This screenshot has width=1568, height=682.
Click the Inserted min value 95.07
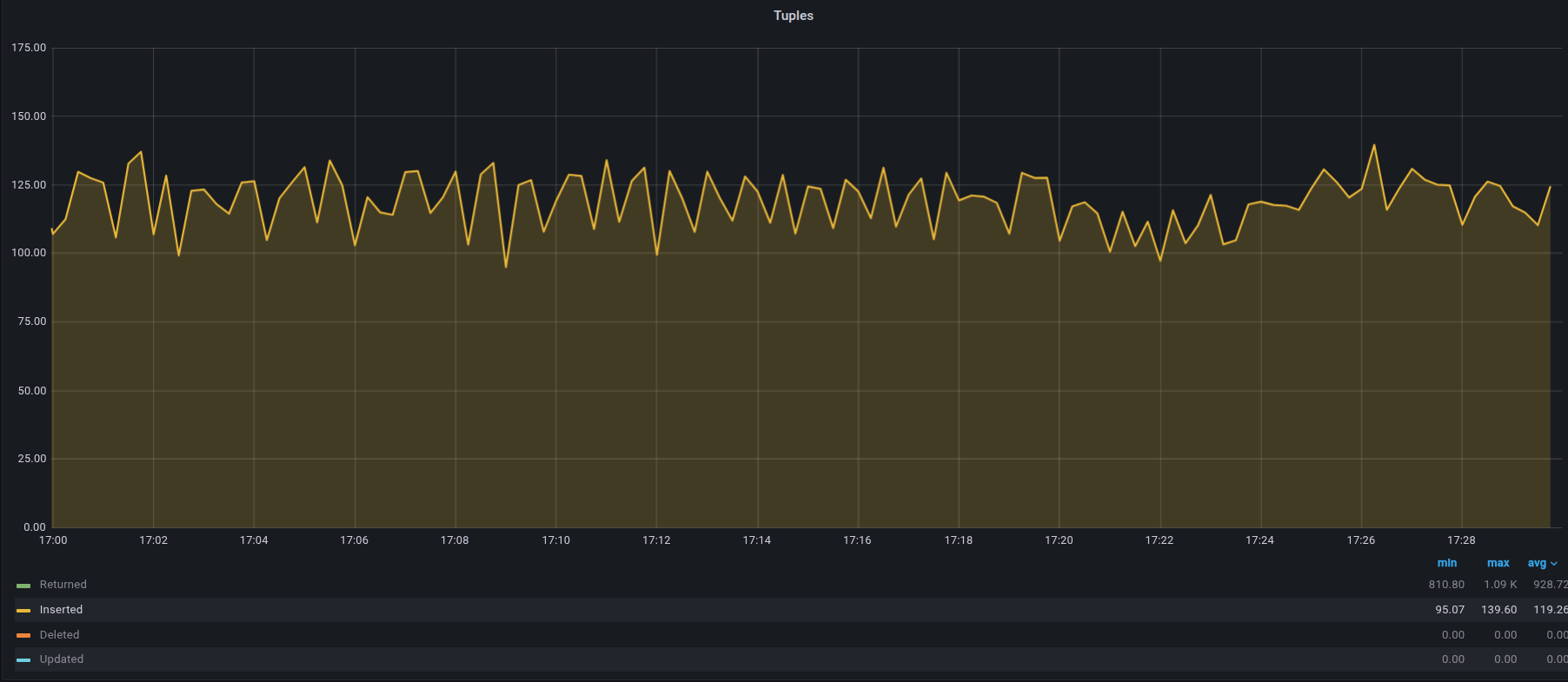[1449, 610]
